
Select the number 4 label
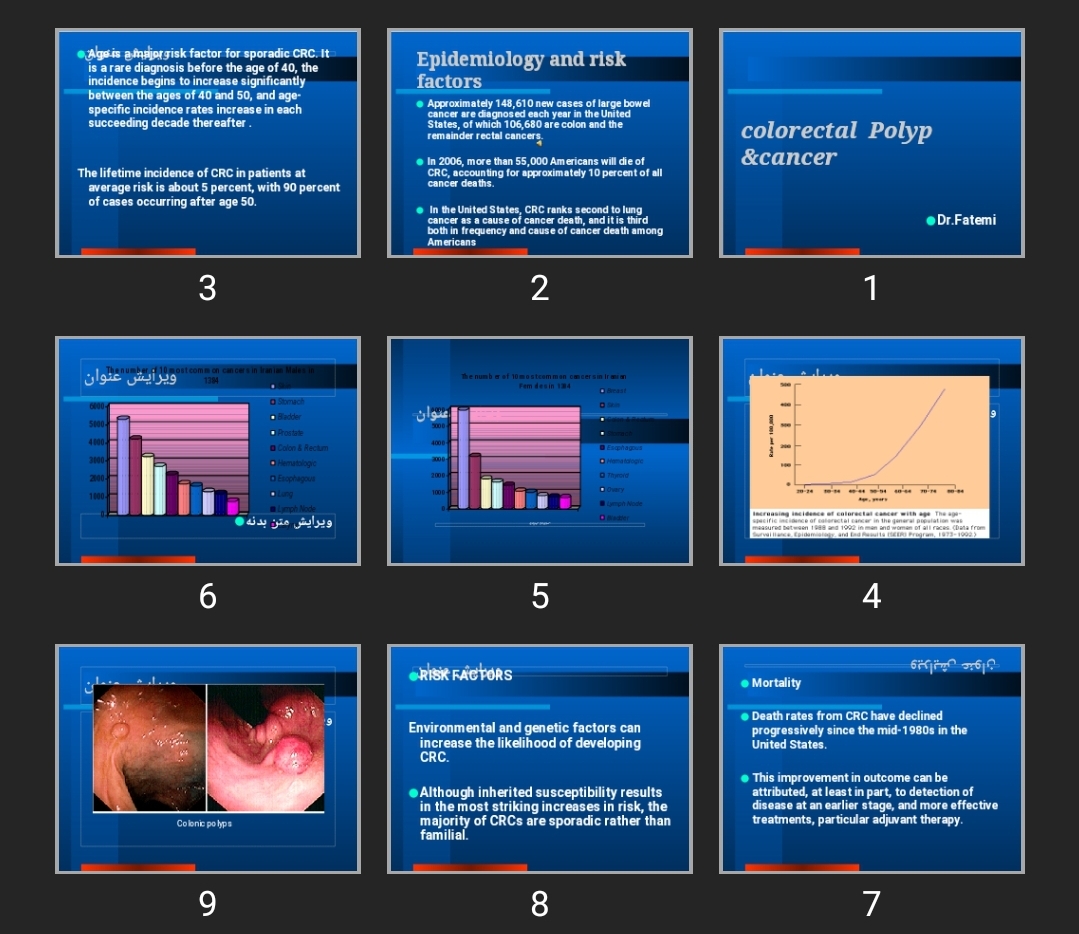point(871,596)
